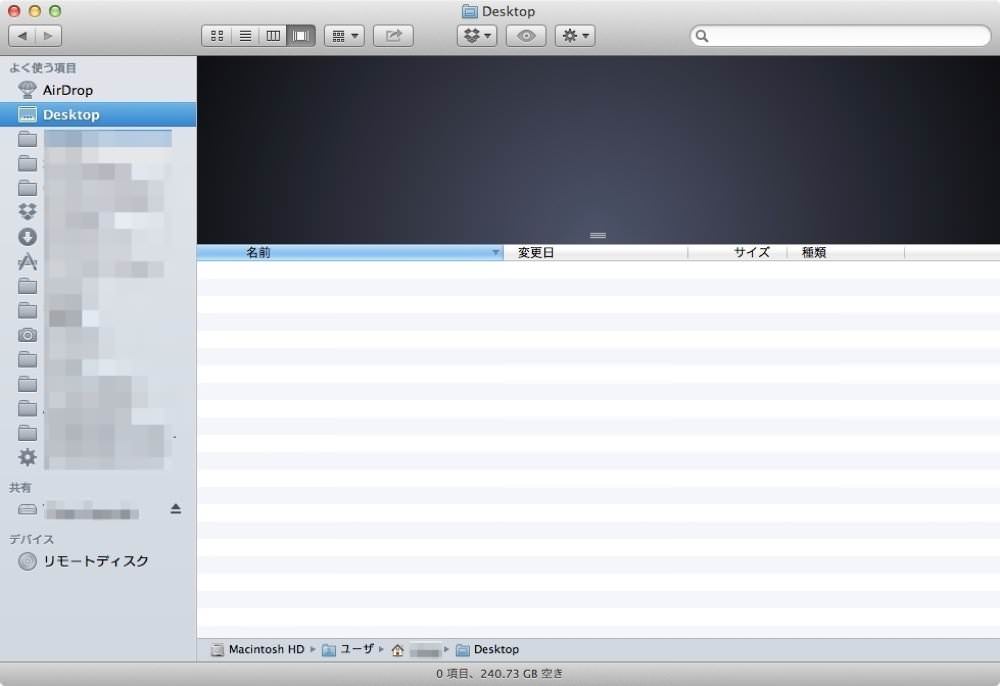Viewport: 1000px width, 686px height.
Task: Go forward with the right arrow
Action: tap(48, 36)
